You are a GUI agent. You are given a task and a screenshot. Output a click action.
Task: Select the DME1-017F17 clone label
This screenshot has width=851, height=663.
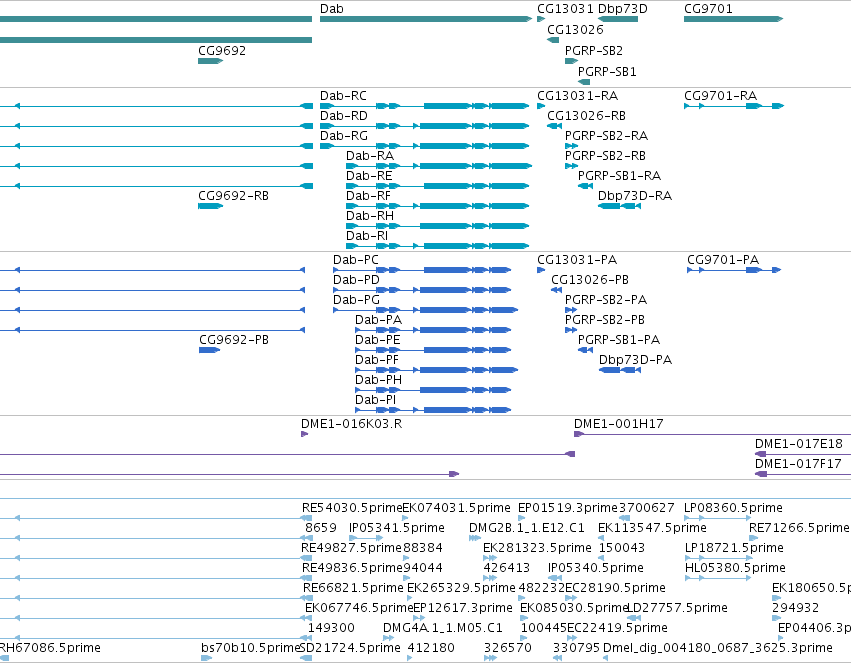point(798,464)
